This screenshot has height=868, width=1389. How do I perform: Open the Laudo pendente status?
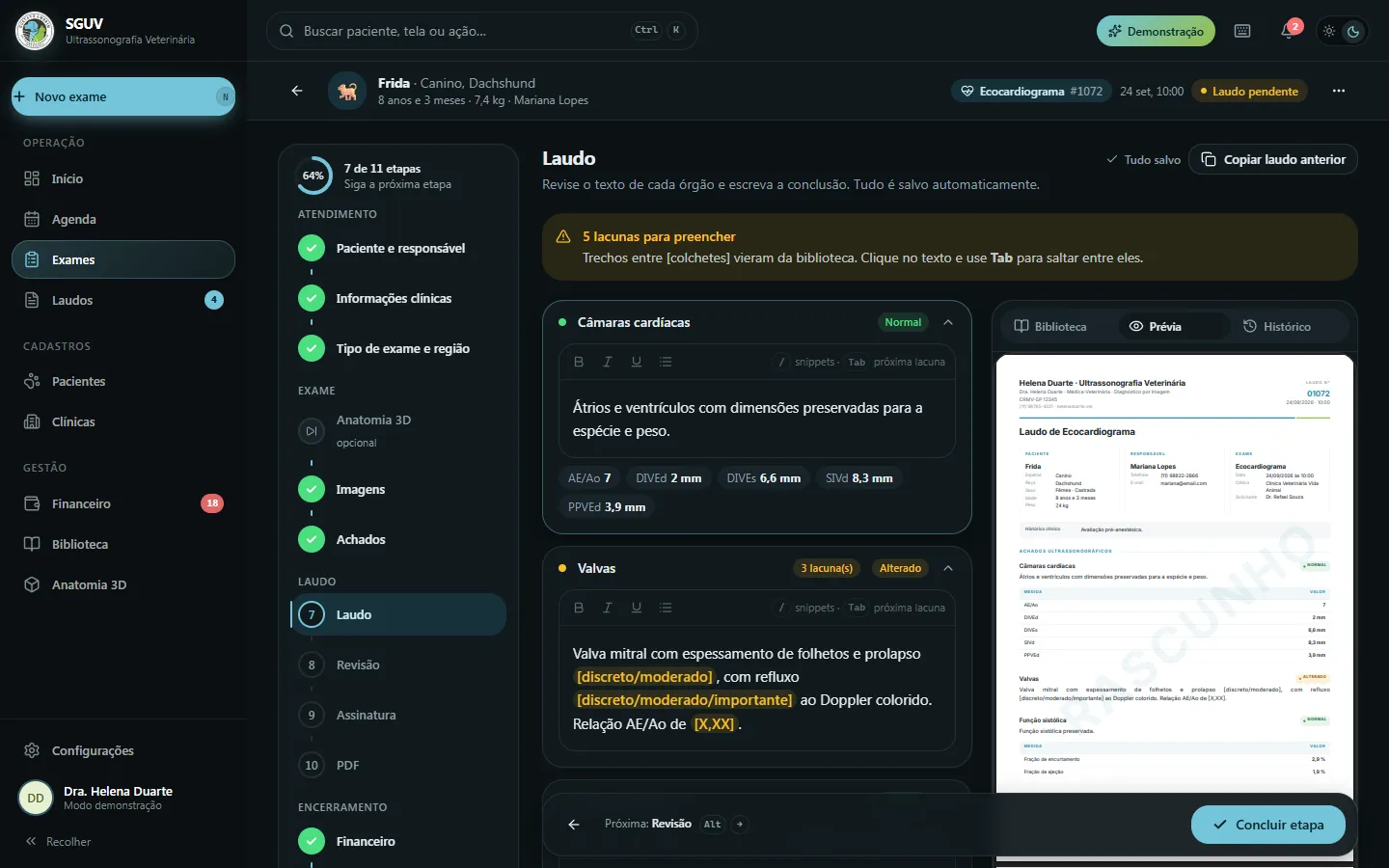coord(1249,91)
